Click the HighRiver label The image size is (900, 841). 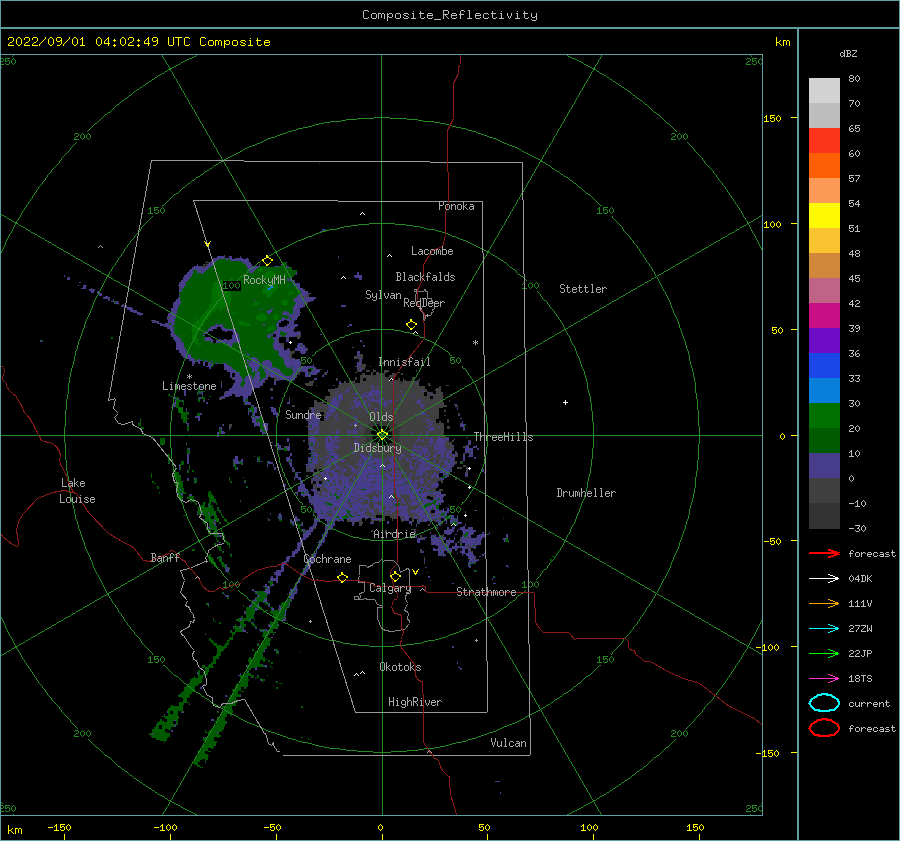pyautogui.click(x=414, y=702)
